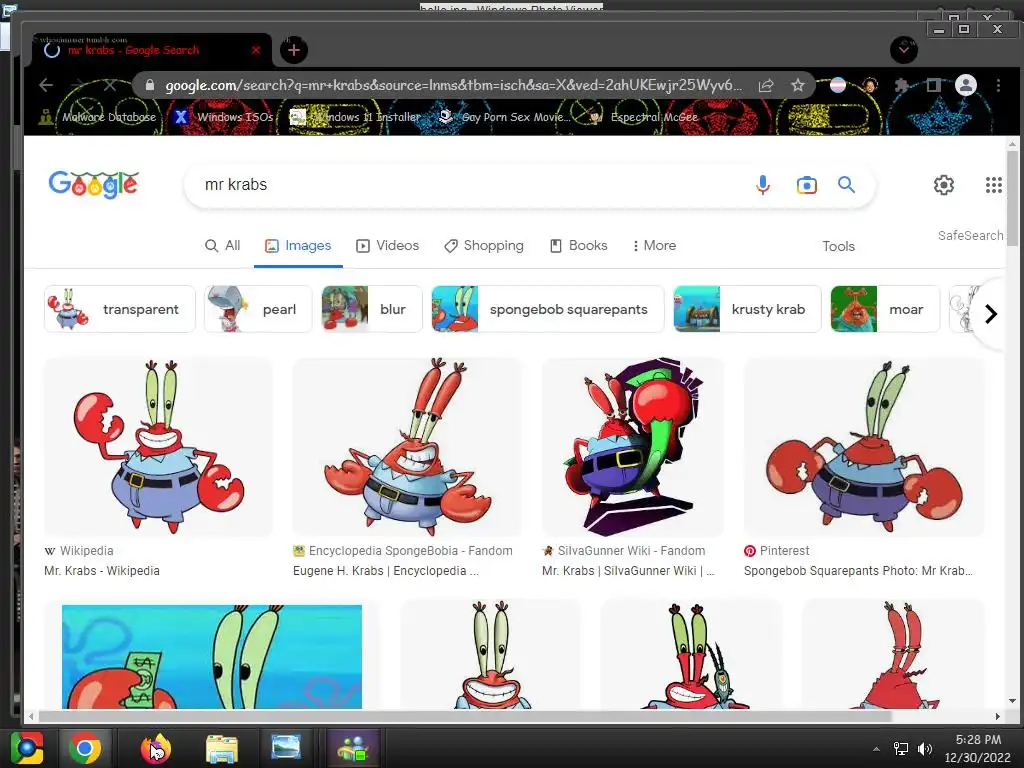Filter images by blur chip
The width and height of the screenshot is (1024, 768).
coord(372,309)
